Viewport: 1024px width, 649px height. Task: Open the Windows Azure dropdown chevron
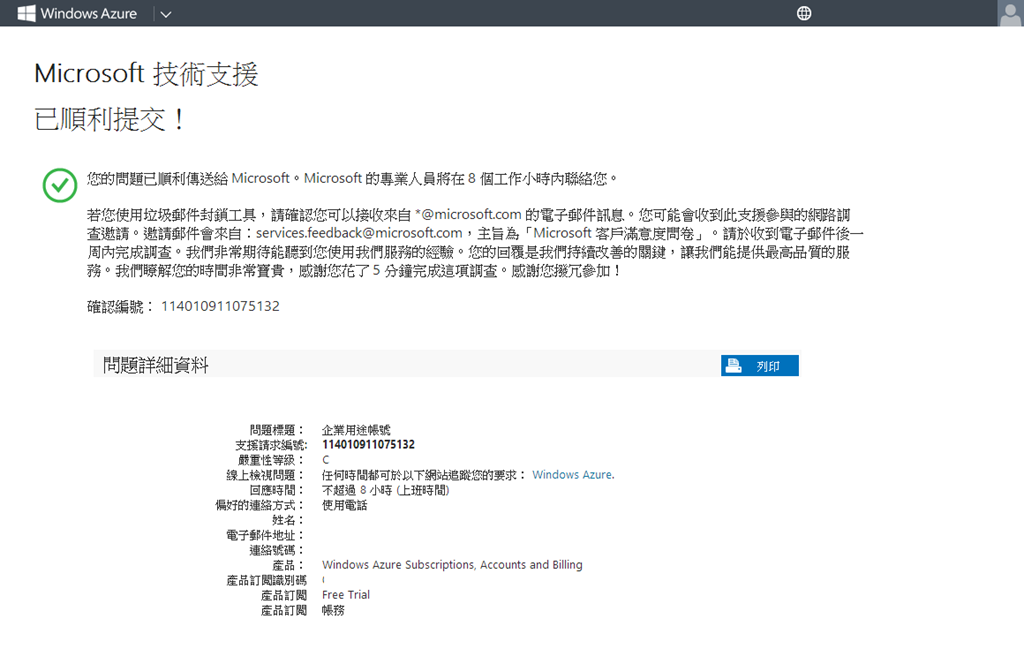166,14
